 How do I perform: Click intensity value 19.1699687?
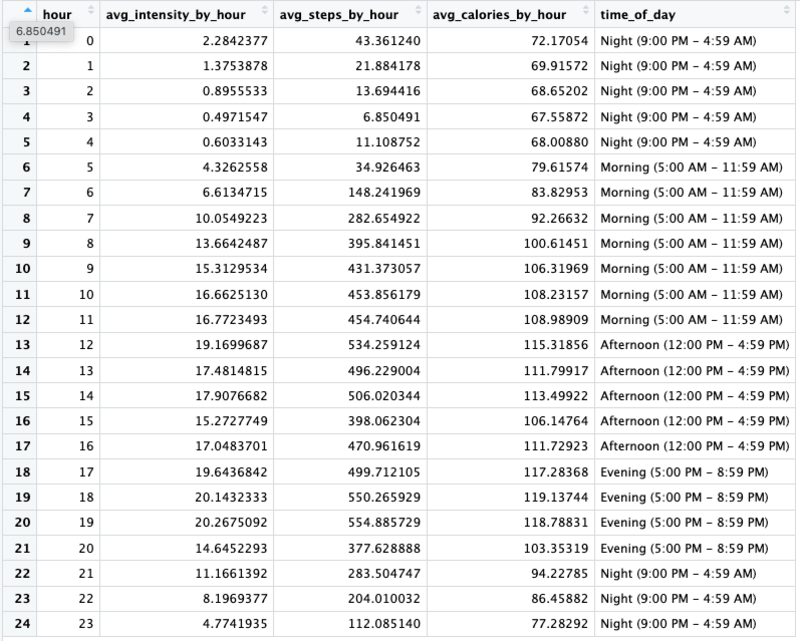click(231, 344)
